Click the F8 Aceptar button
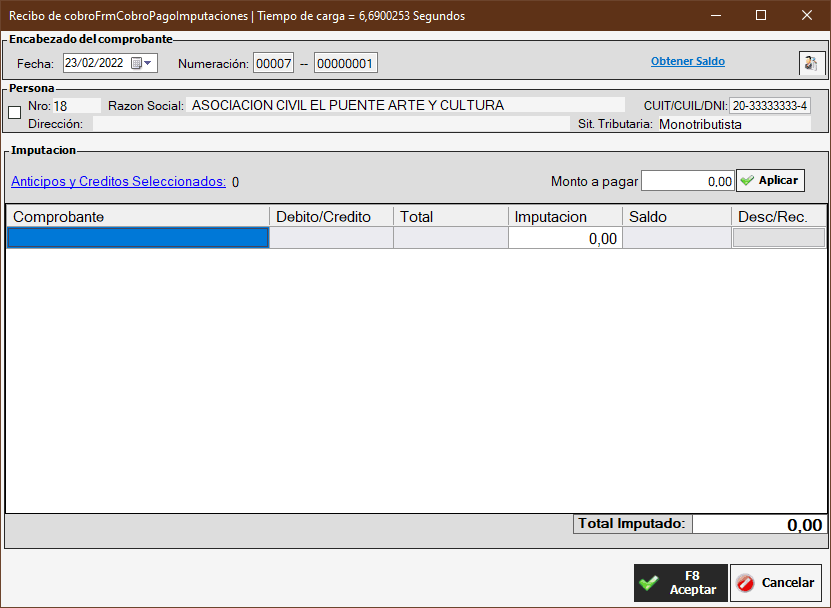Screen dimensions: 831x608 point(680,583)
